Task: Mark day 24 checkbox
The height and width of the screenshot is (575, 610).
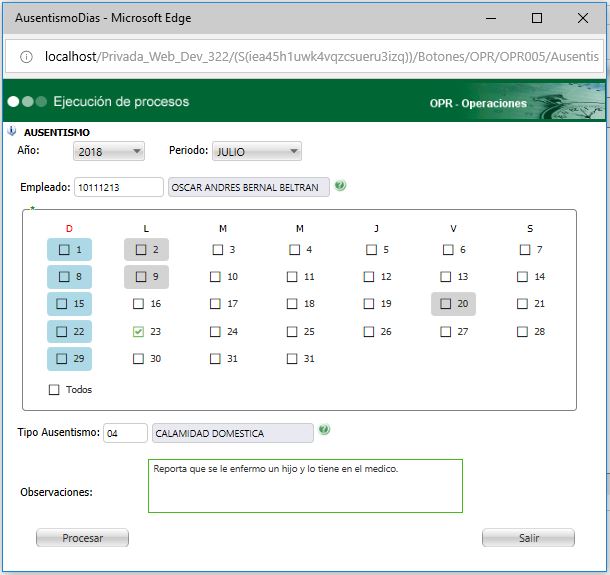Action: point(215,332)
